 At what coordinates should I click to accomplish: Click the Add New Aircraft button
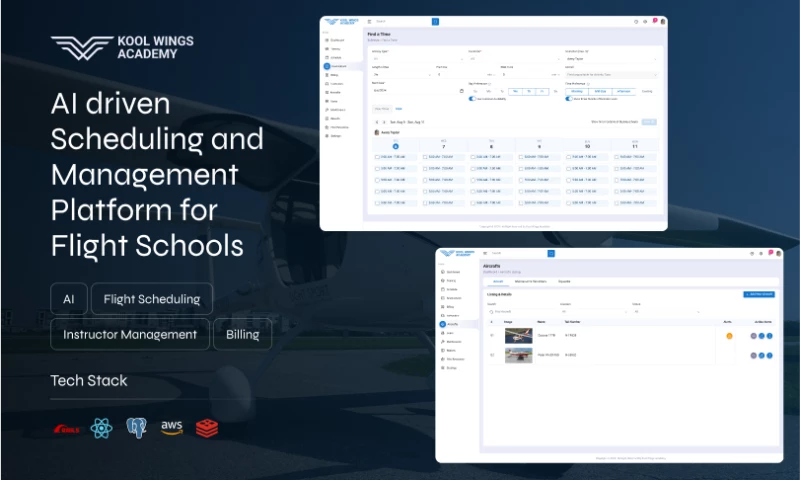click(759, 294)
